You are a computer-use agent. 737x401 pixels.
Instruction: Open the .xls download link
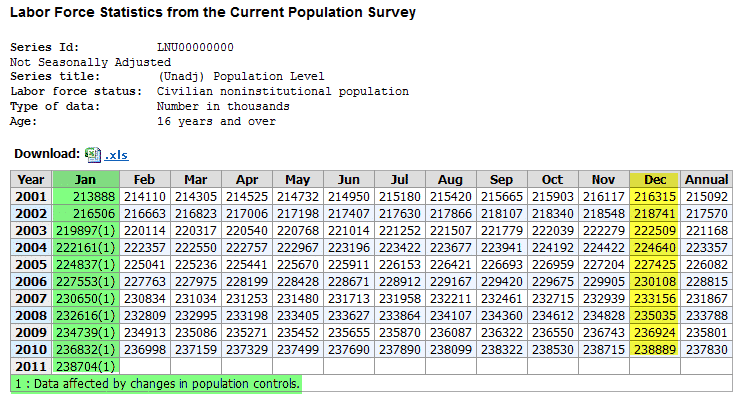[116, 155]
